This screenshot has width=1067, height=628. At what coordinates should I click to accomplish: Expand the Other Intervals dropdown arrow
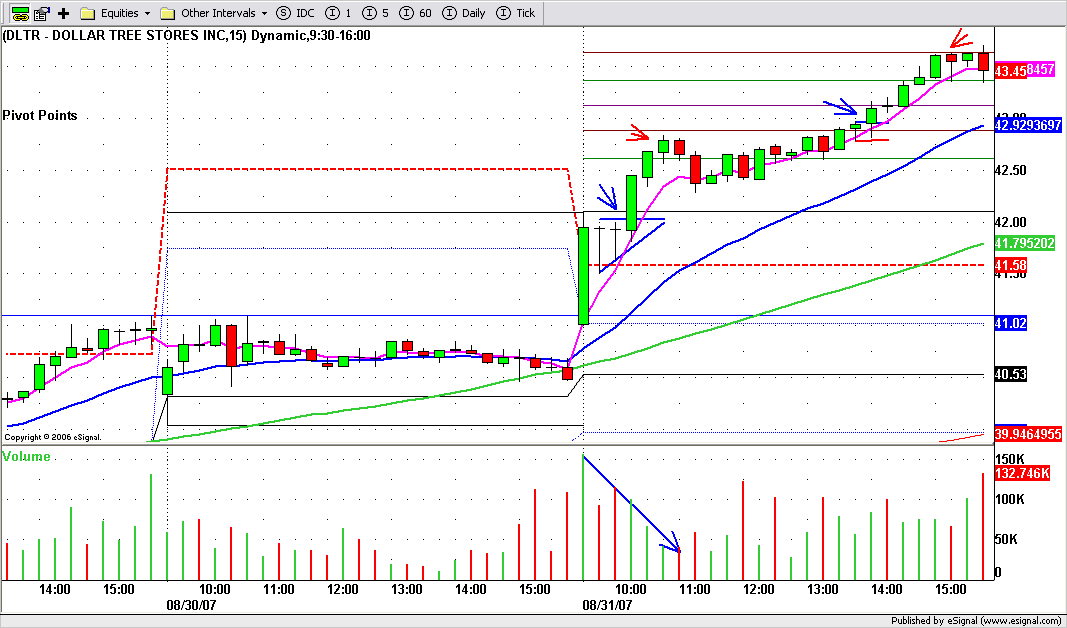click(265, 14)
